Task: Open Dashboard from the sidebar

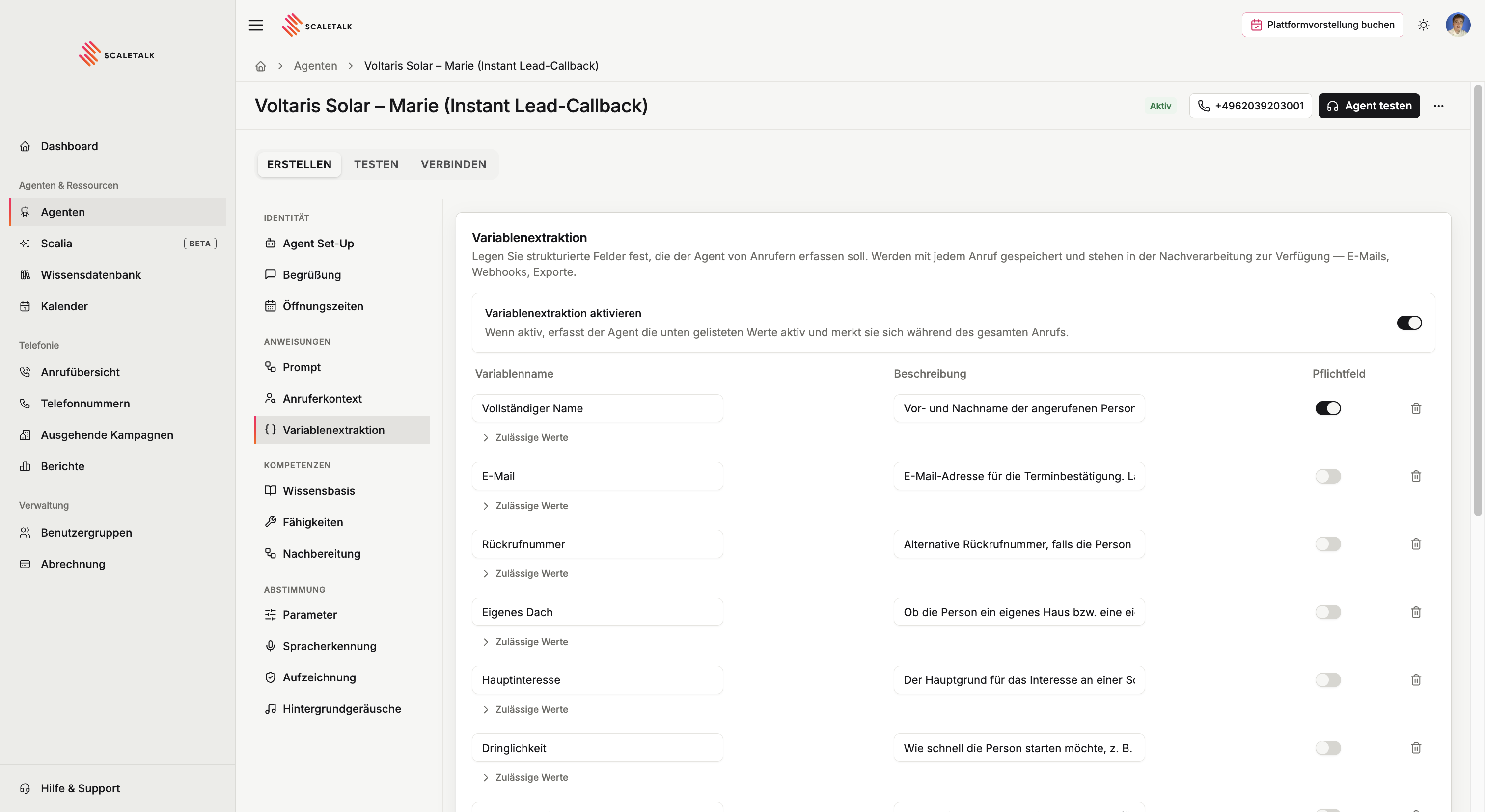Action: tap(117, 146)
